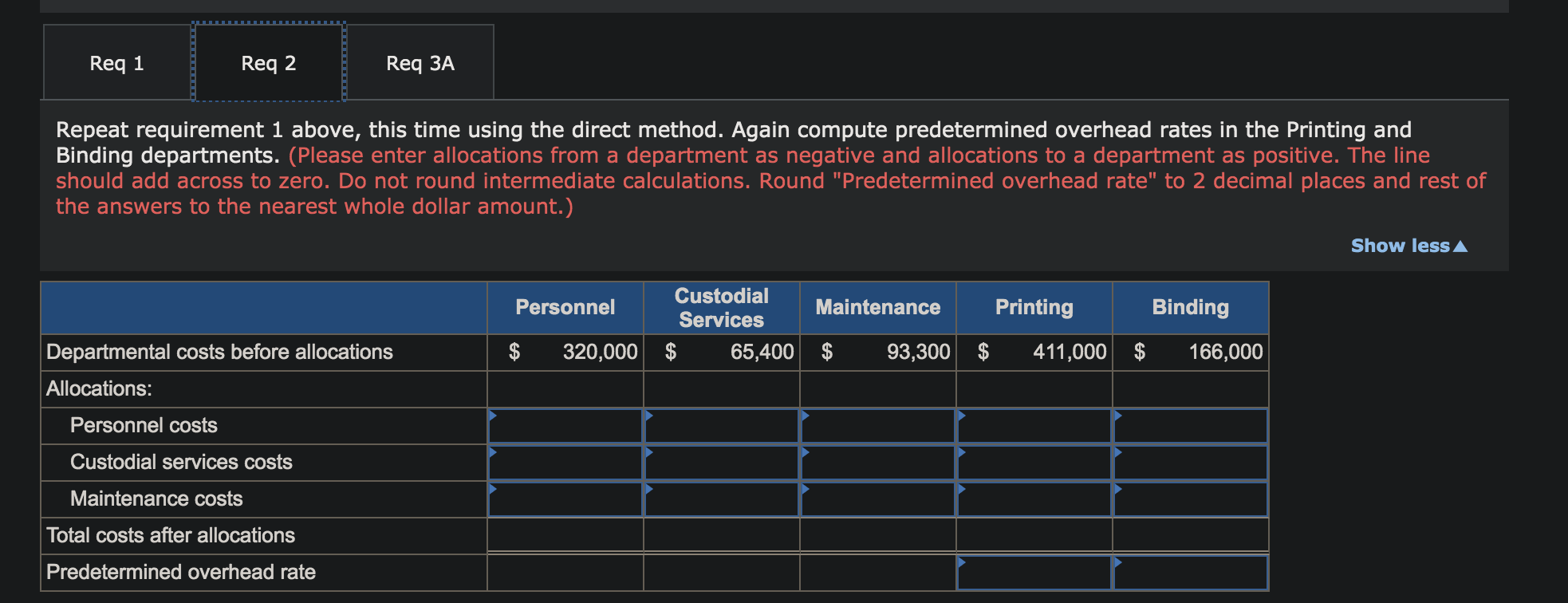Screen dimensions: 1568x603
Task: Click Departmental costs before allocations label
Action: [219, 352]
